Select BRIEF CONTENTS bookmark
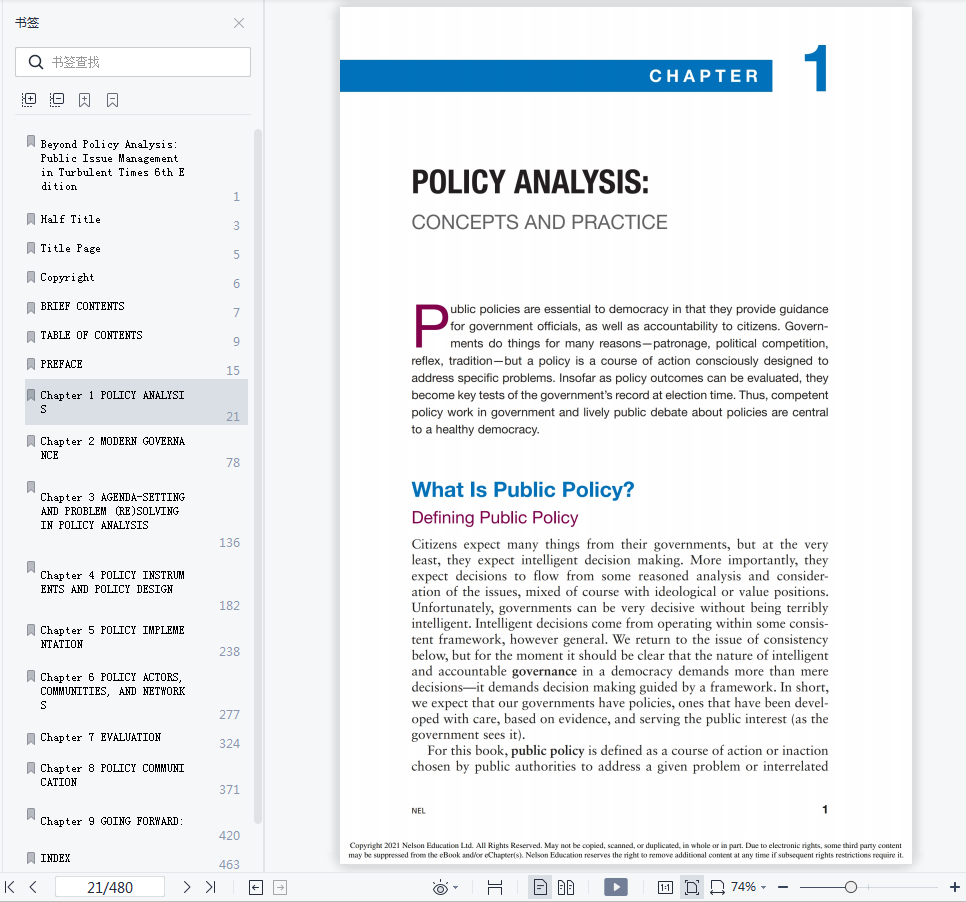 [83, 306]
